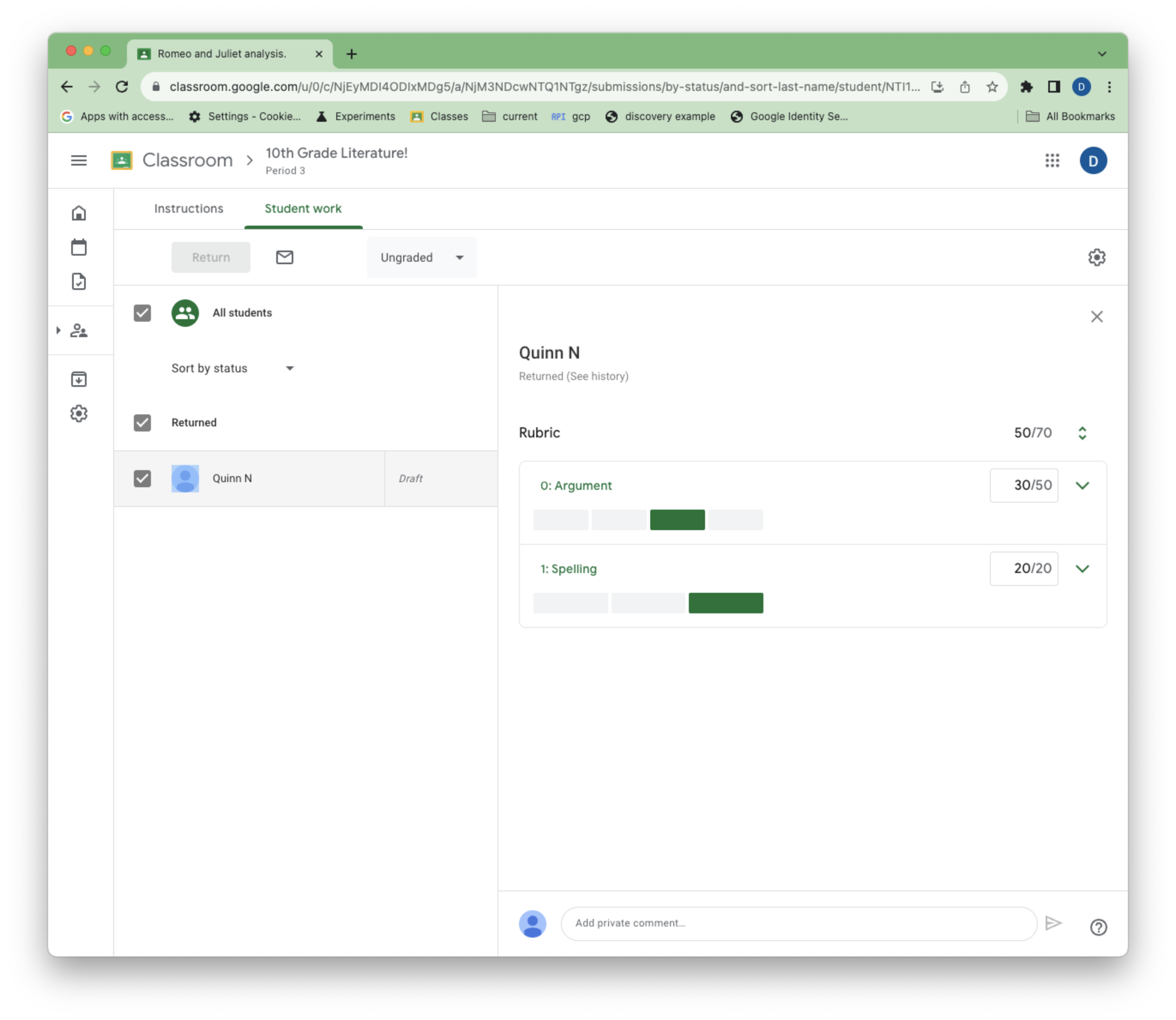This screenshot has width=1176, height=1020.
Task: Click the archive/download icon in sidebar
Action: [x=79, y=379]
